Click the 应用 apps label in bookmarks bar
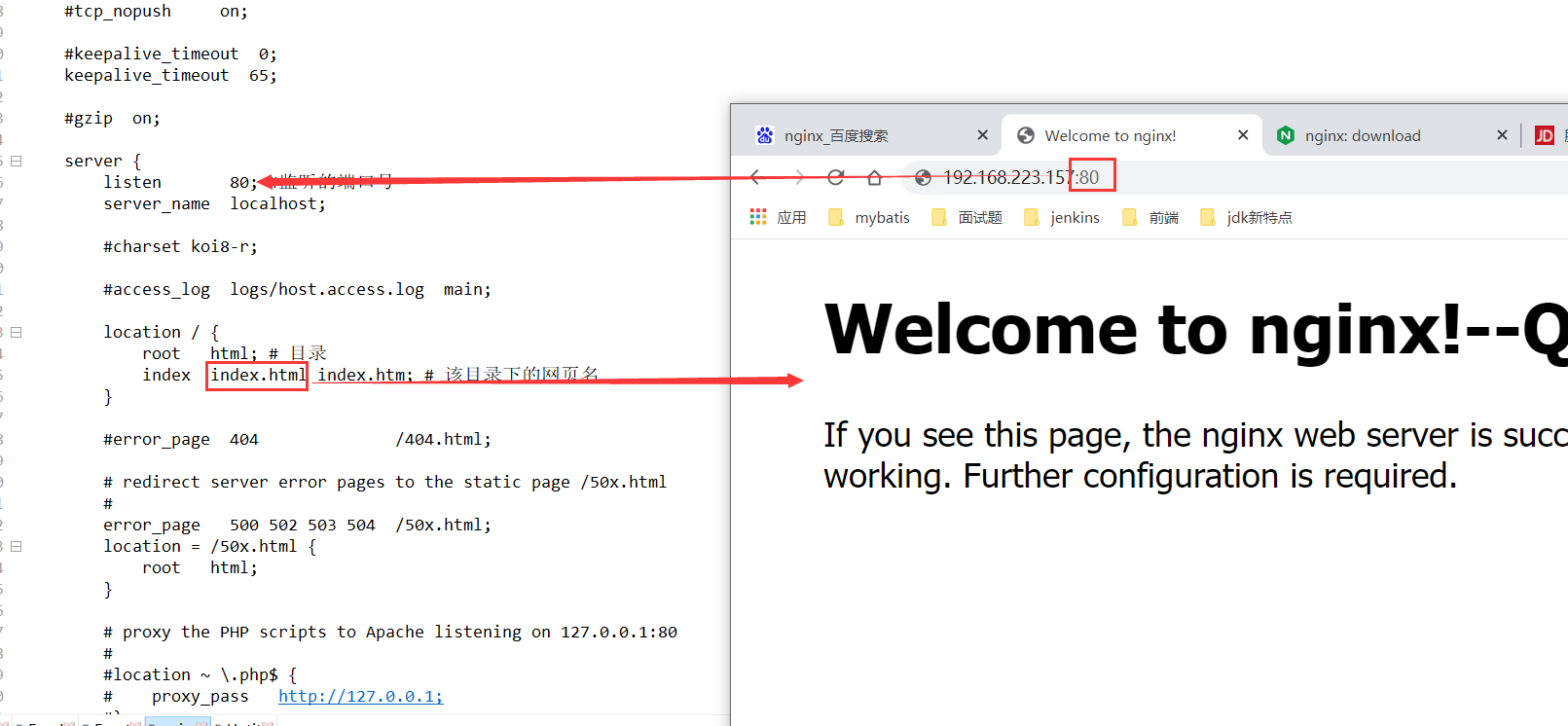The width and height of the screenshot is (1568, 726). [x=791, y=217]
